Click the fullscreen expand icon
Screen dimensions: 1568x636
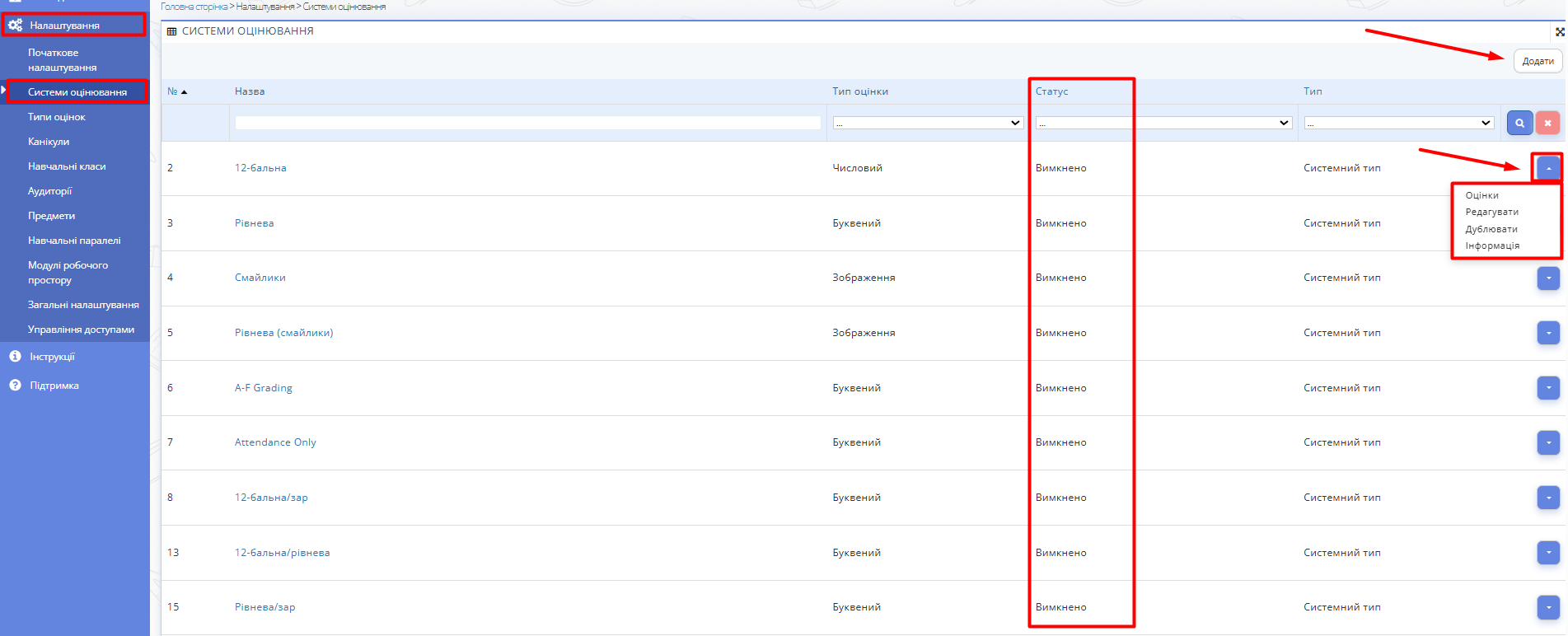(x=1560, y=32)
